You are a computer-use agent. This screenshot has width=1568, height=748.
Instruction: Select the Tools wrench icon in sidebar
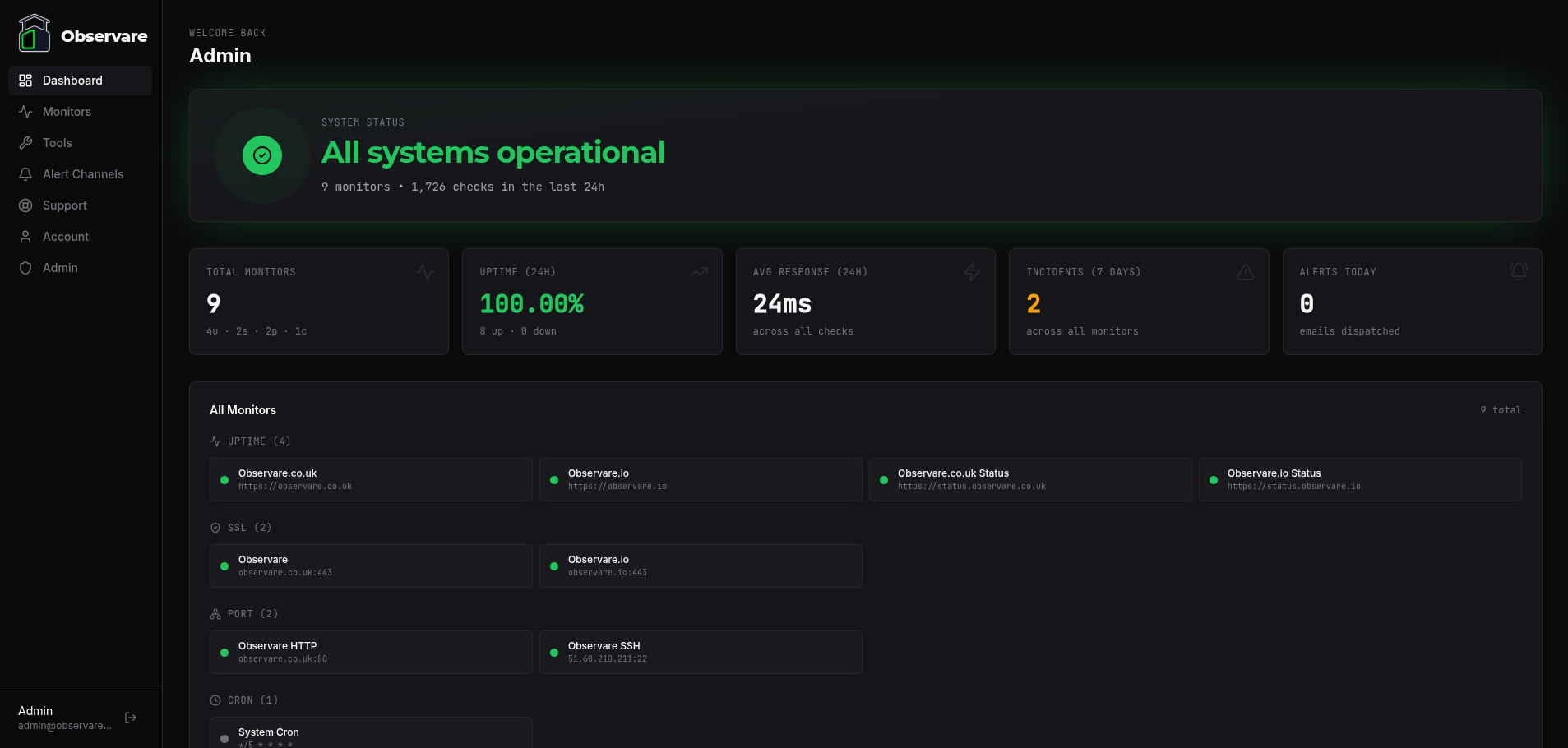[x=25, y=142]
